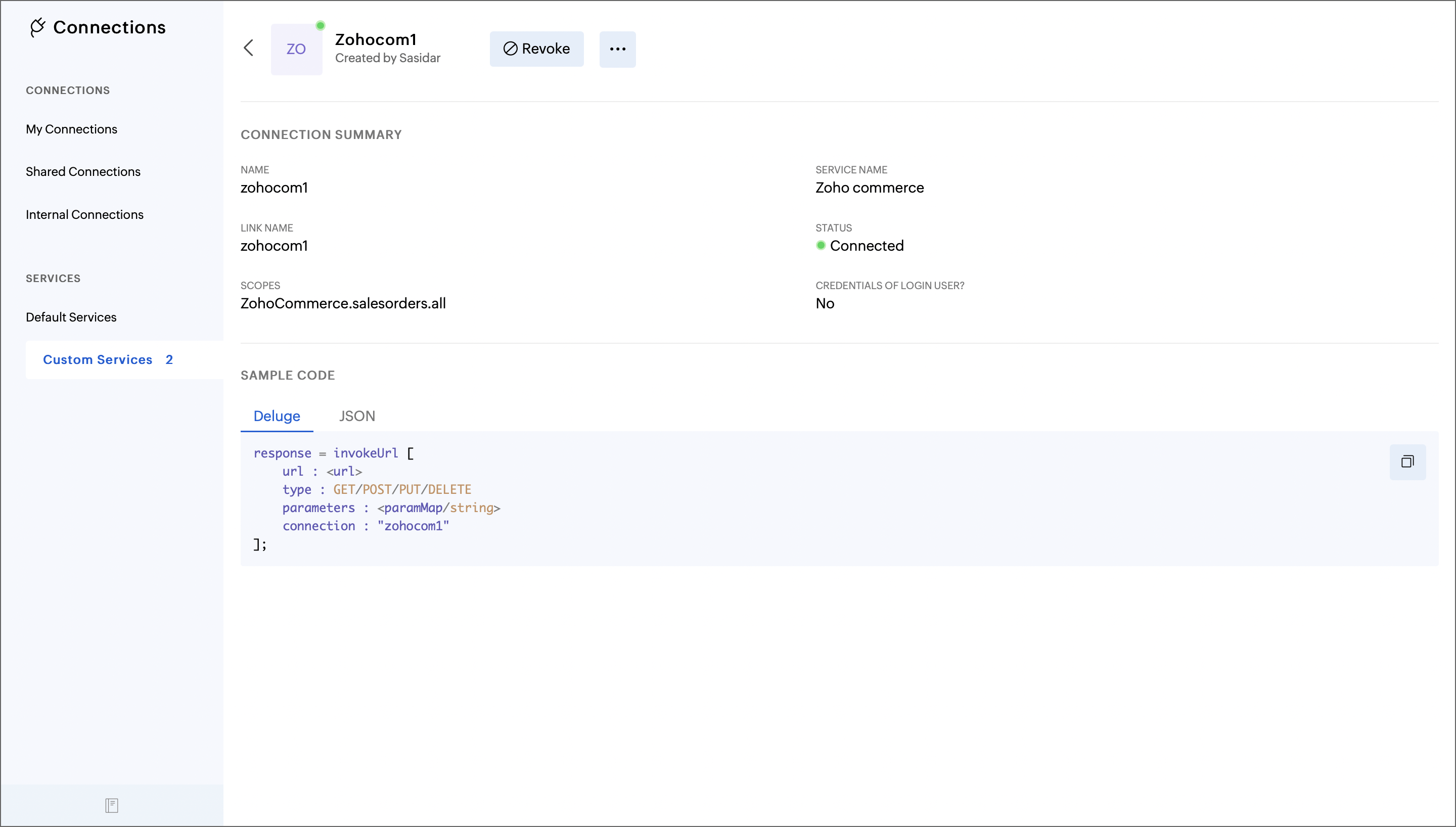The height and width of the screenshot is (827, 1456).
Task: Open the three-dots more options menu
Action: click(617, 50)
